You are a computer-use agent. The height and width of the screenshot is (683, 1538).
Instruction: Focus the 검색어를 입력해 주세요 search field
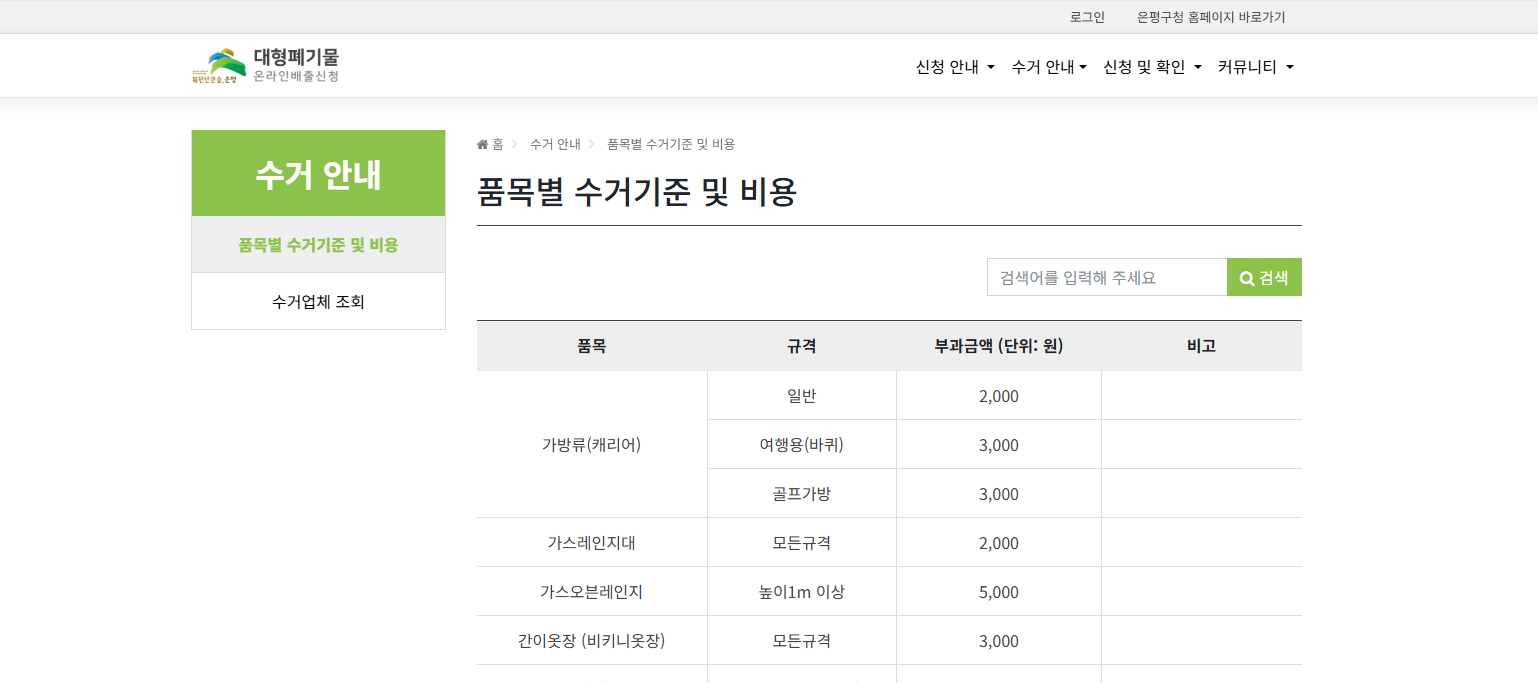[x=1107, y=277]
